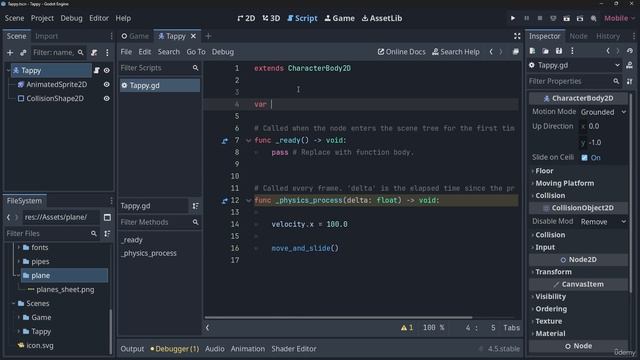Screen dimensions: 640x360
Task: Open the Movie Maker mode icon
Action: (593, 18)
